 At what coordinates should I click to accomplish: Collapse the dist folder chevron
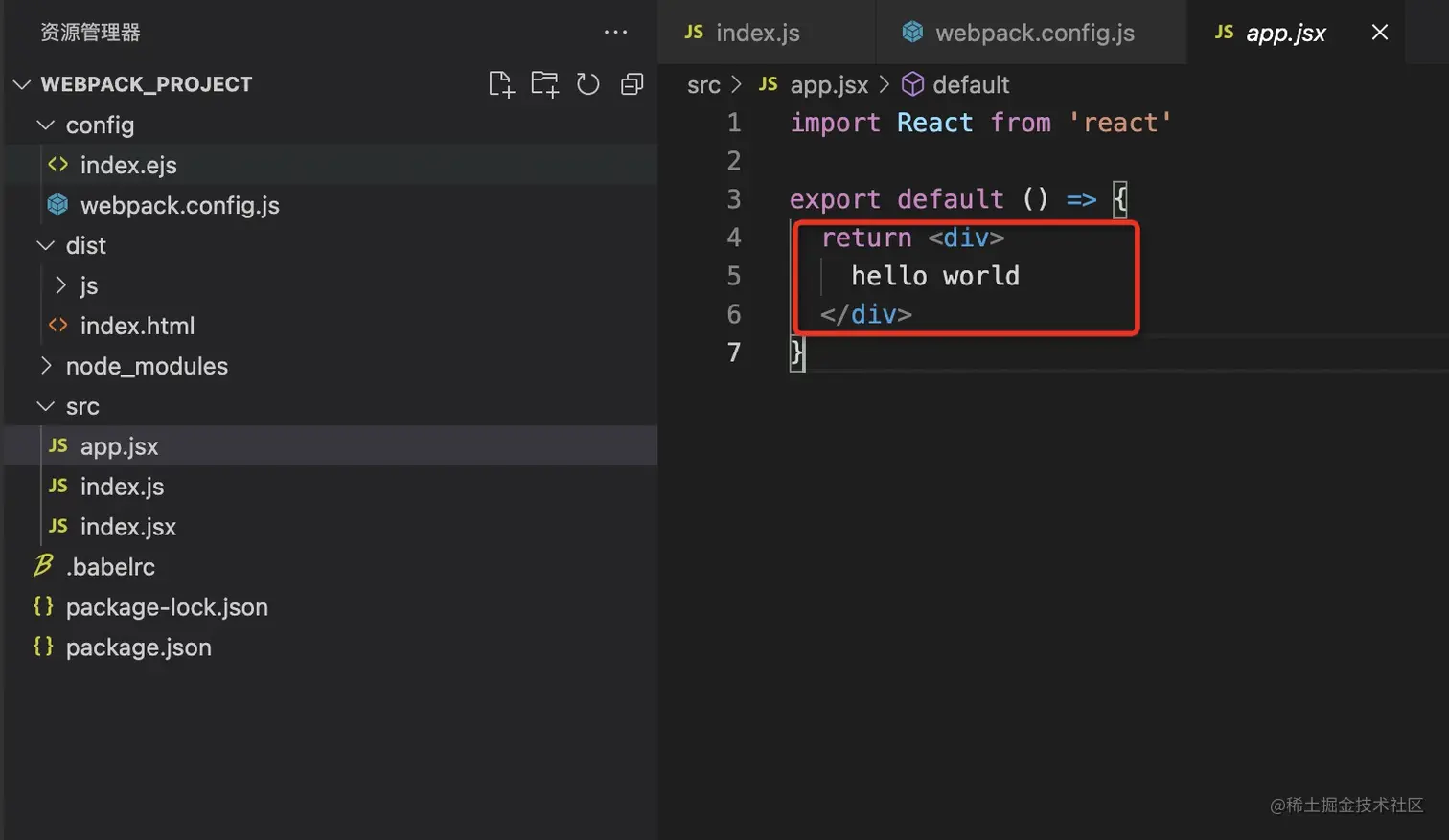click(45, 245)
